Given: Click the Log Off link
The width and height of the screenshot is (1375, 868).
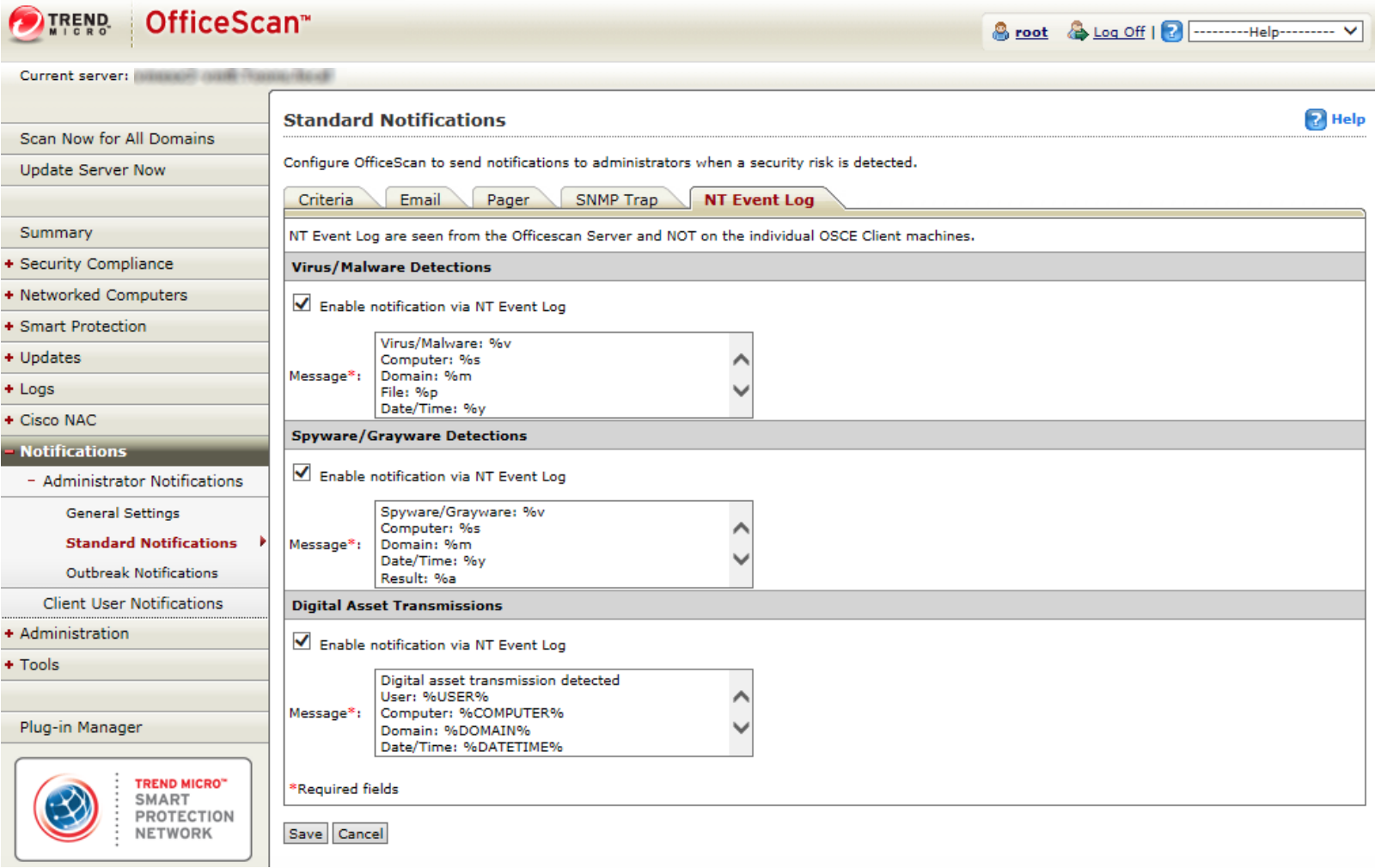Looking at the screenshot, I should [1119, 33].
